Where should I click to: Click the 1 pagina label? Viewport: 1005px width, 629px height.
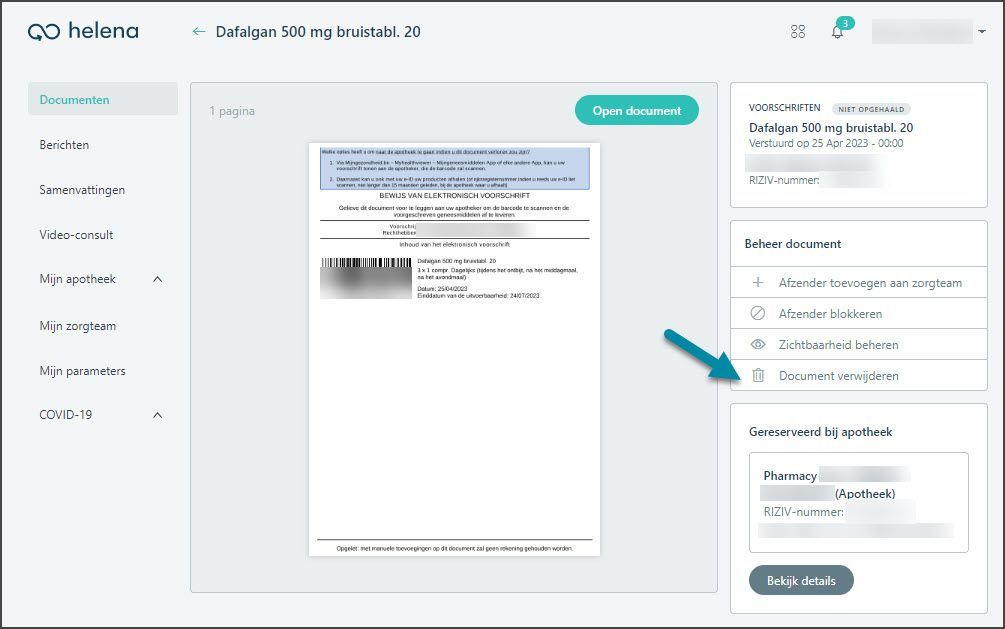pyautogui.click(x=232, y=111)
